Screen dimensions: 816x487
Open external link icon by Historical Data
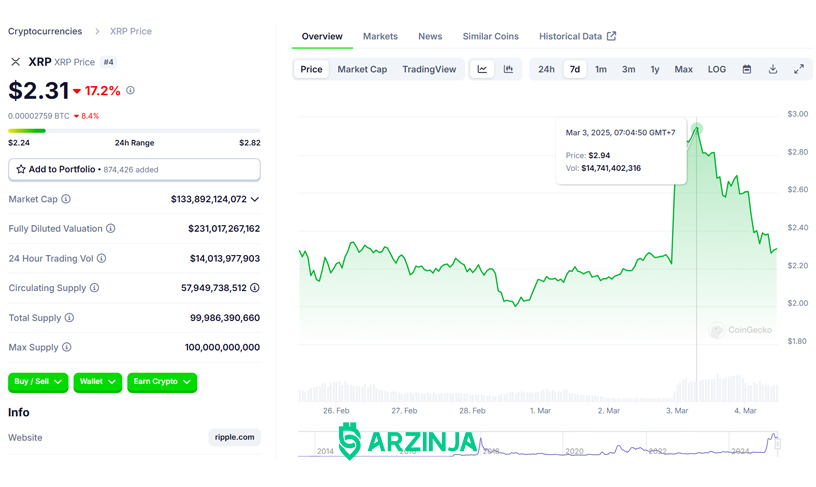[611, 36]
